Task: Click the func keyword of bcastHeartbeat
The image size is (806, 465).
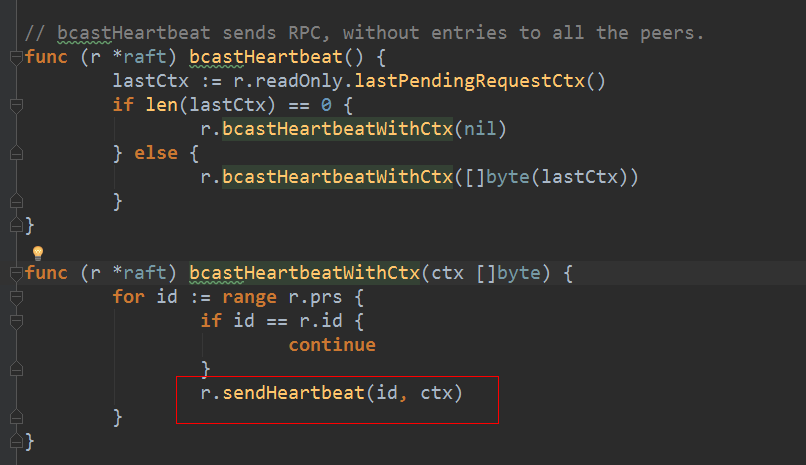Action: 46,57
